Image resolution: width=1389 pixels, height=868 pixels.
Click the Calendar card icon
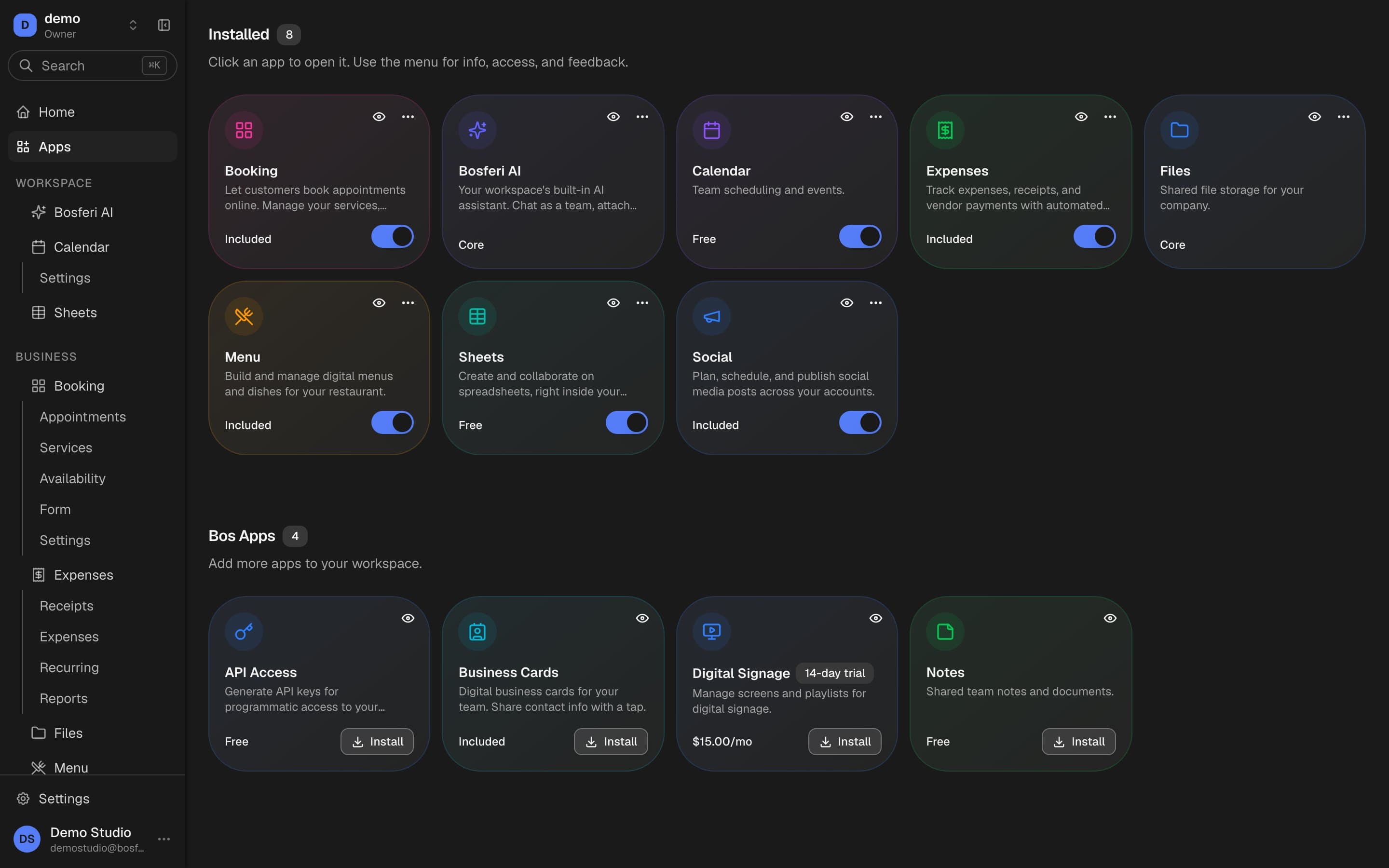pyautogui.click(x=712, y=130)
